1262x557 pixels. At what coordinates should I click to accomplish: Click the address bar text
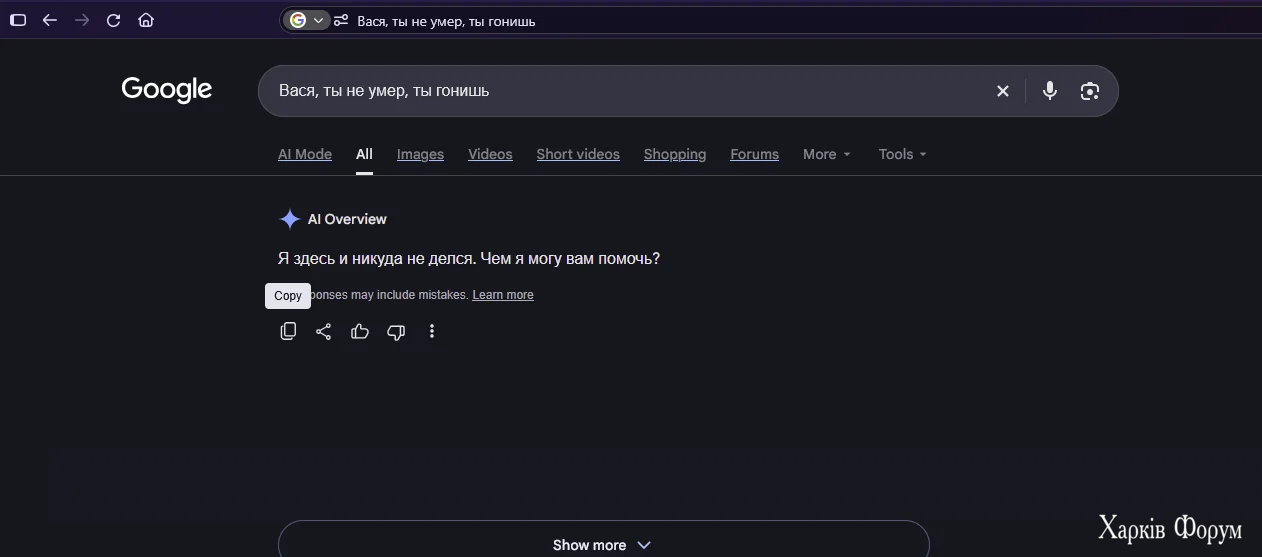click(x=446, y=21)
